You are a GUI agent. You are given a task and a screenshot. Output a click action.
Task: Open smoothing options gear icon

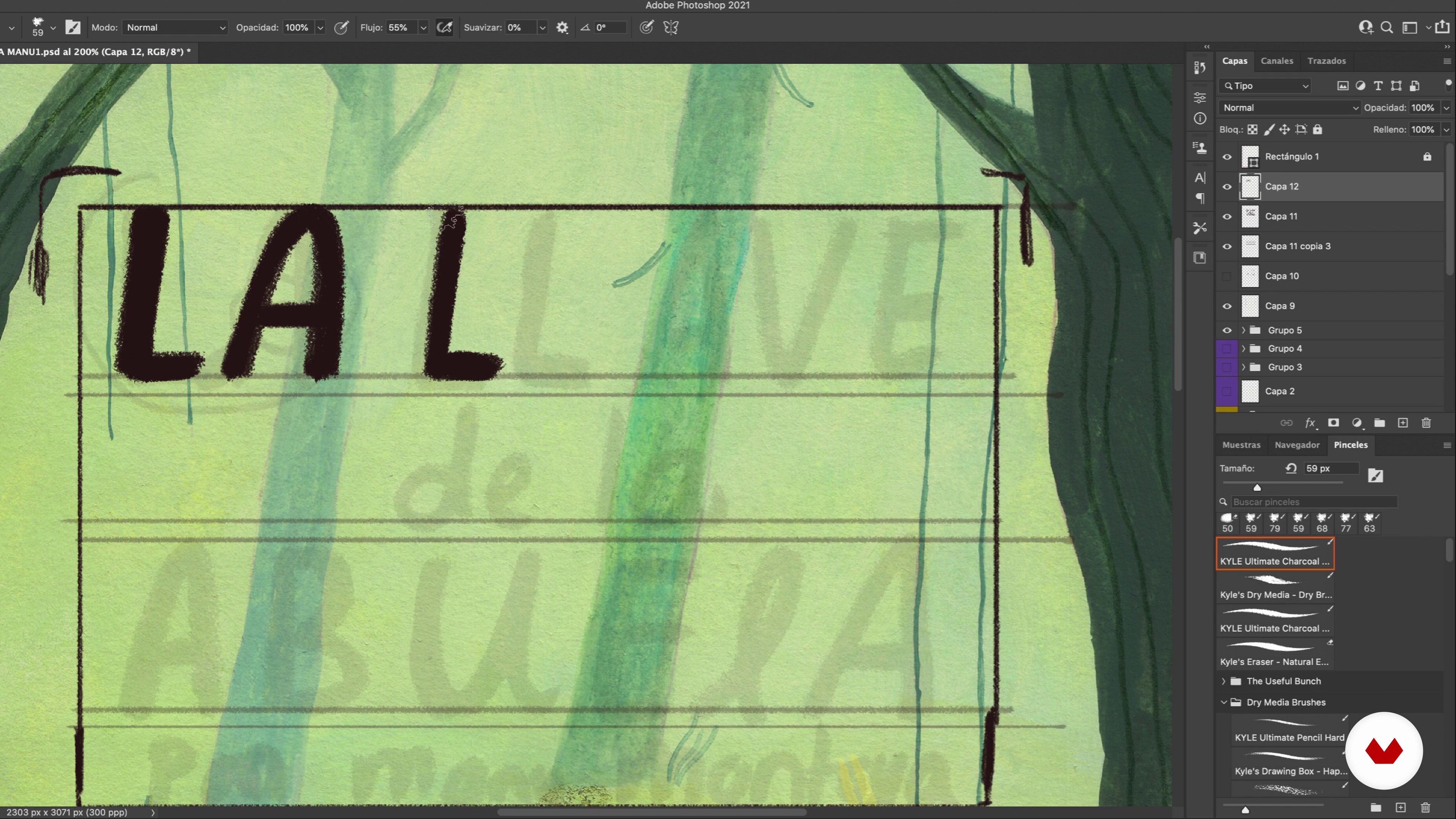(562, 27)
